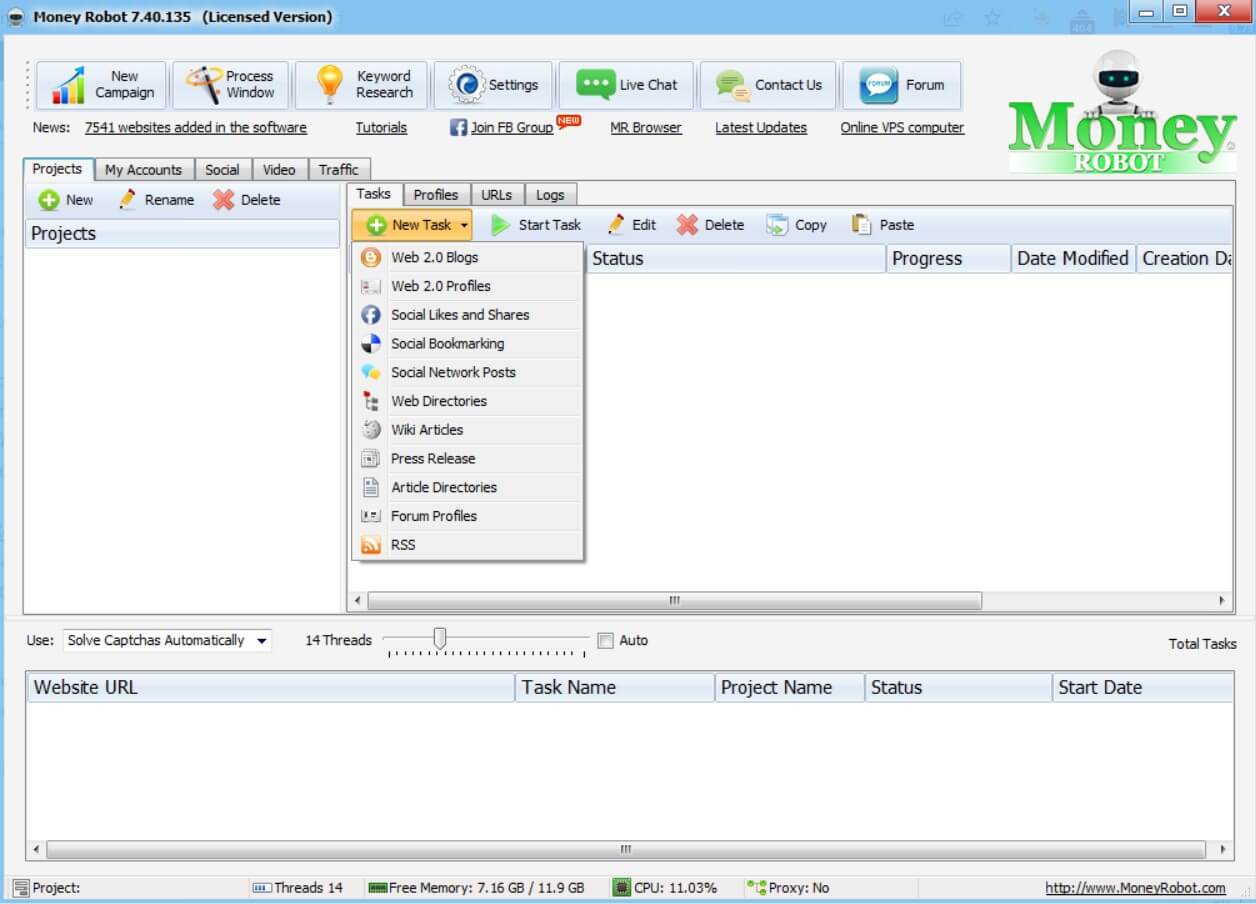Click the Threads slider handle
Viewport: 1256px width, 904px height.
439,637
